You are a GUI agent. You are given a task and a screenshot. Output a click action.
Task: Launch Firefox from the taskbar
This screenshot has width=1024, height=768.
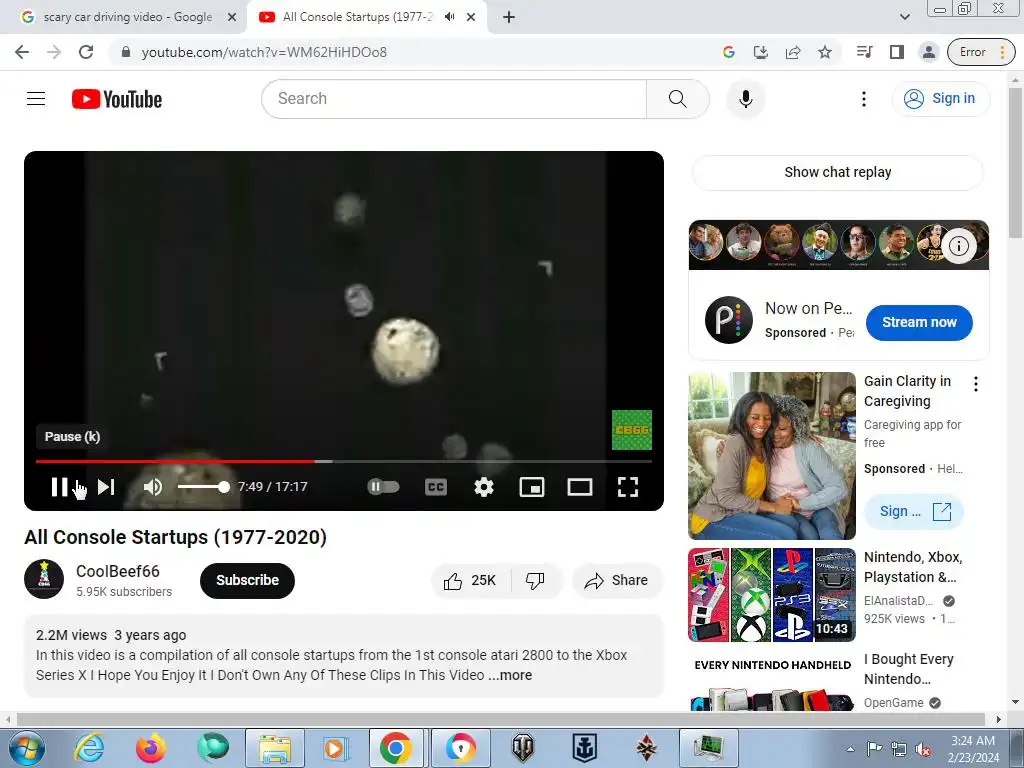pos(150,748)
